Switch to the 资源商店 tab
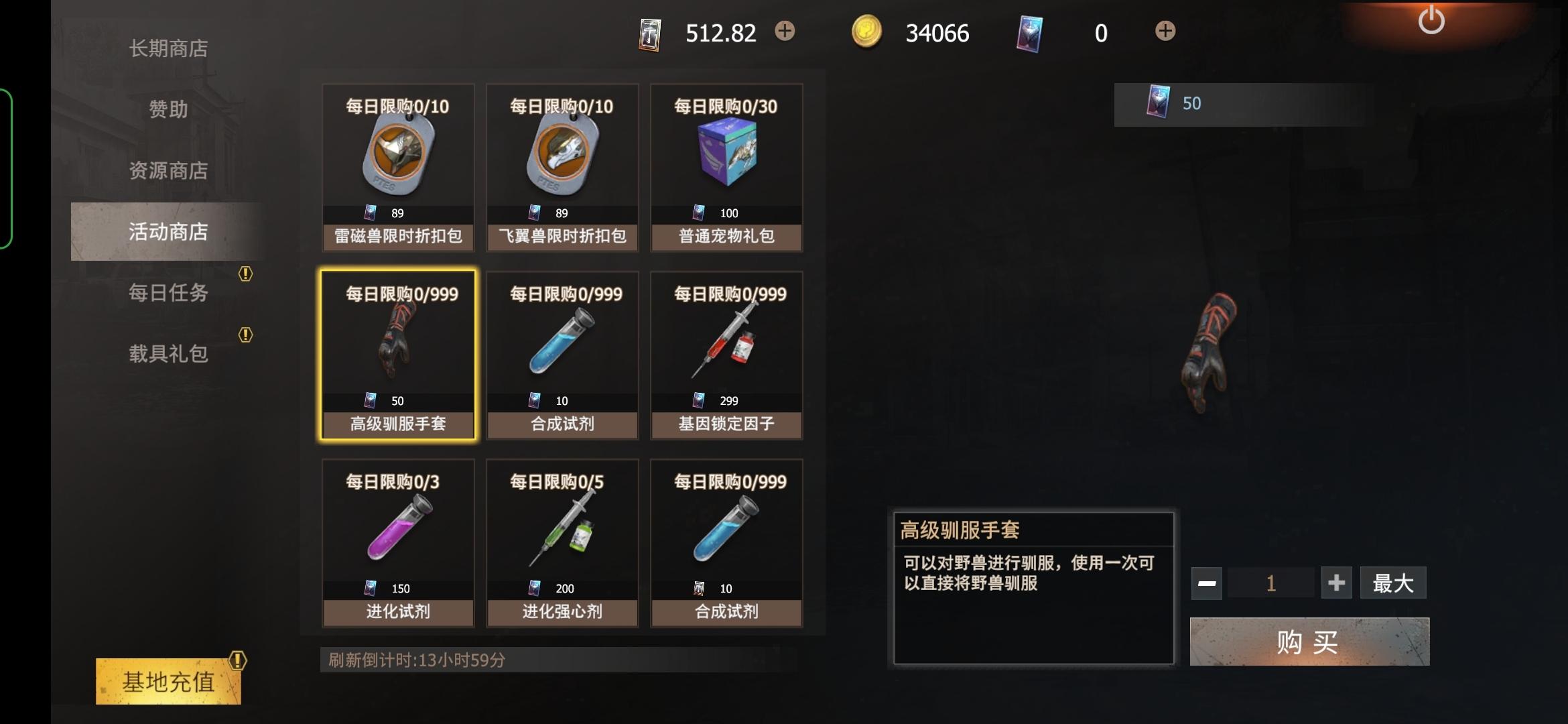 [x=168, y=170]
